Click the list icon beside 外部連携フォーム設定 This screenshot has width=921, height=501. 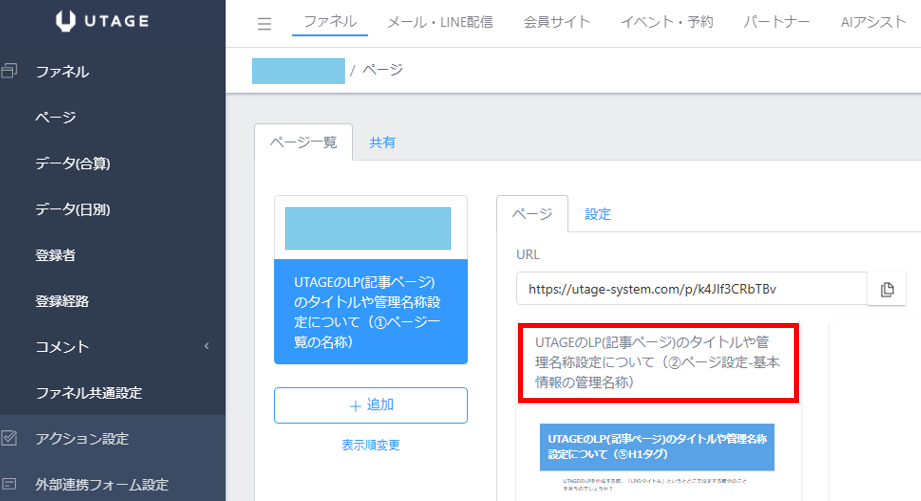[x=11, y=484]
